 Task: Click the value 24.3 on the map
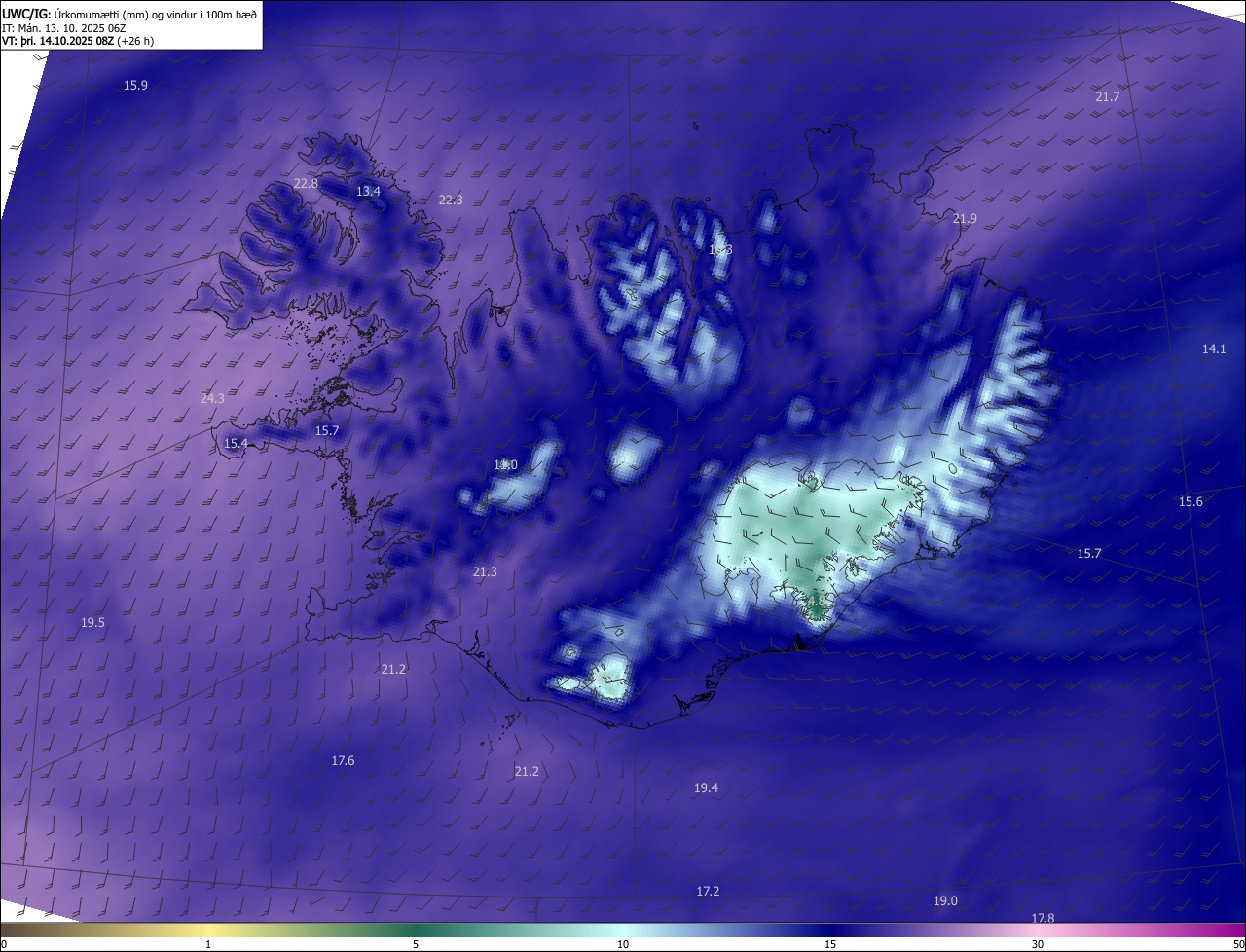click(x=212, y=399)
